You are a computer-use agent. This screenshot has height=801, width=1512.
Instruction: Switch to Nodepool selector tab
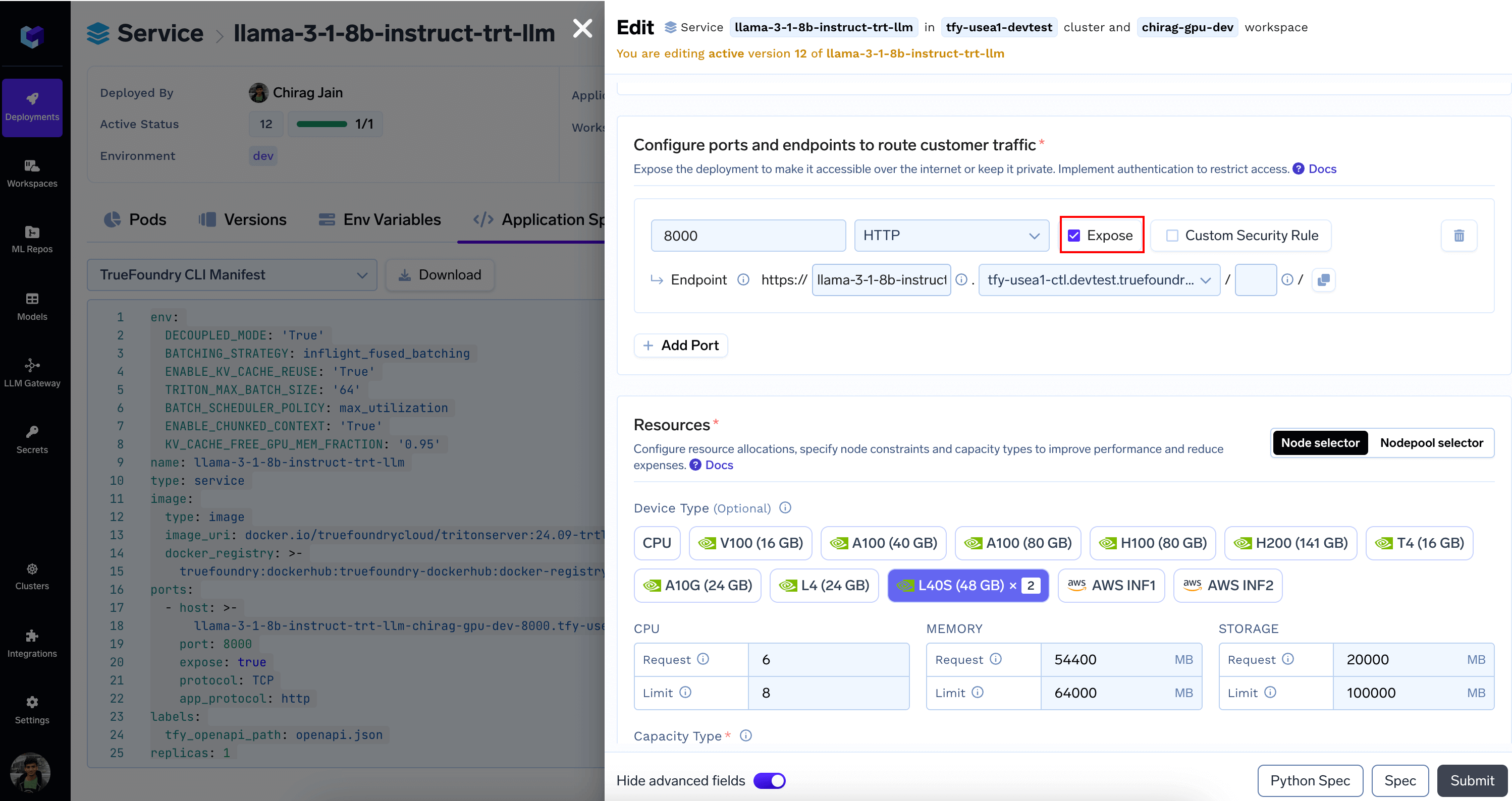(1431, 442)
